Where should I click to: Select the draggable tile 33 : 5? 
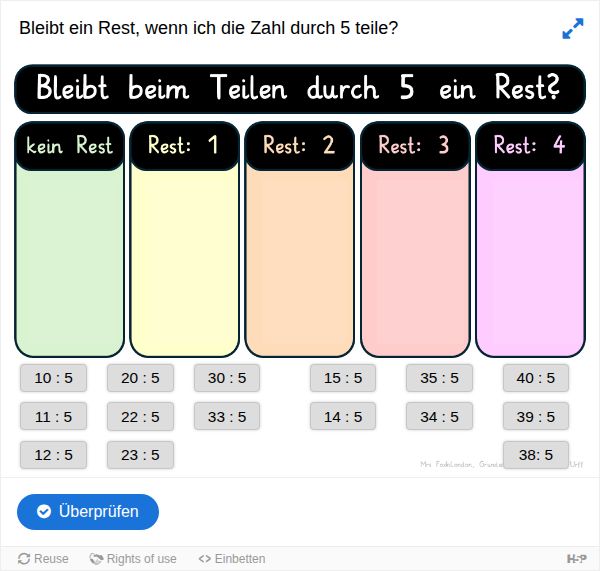(x=227, y=416)
